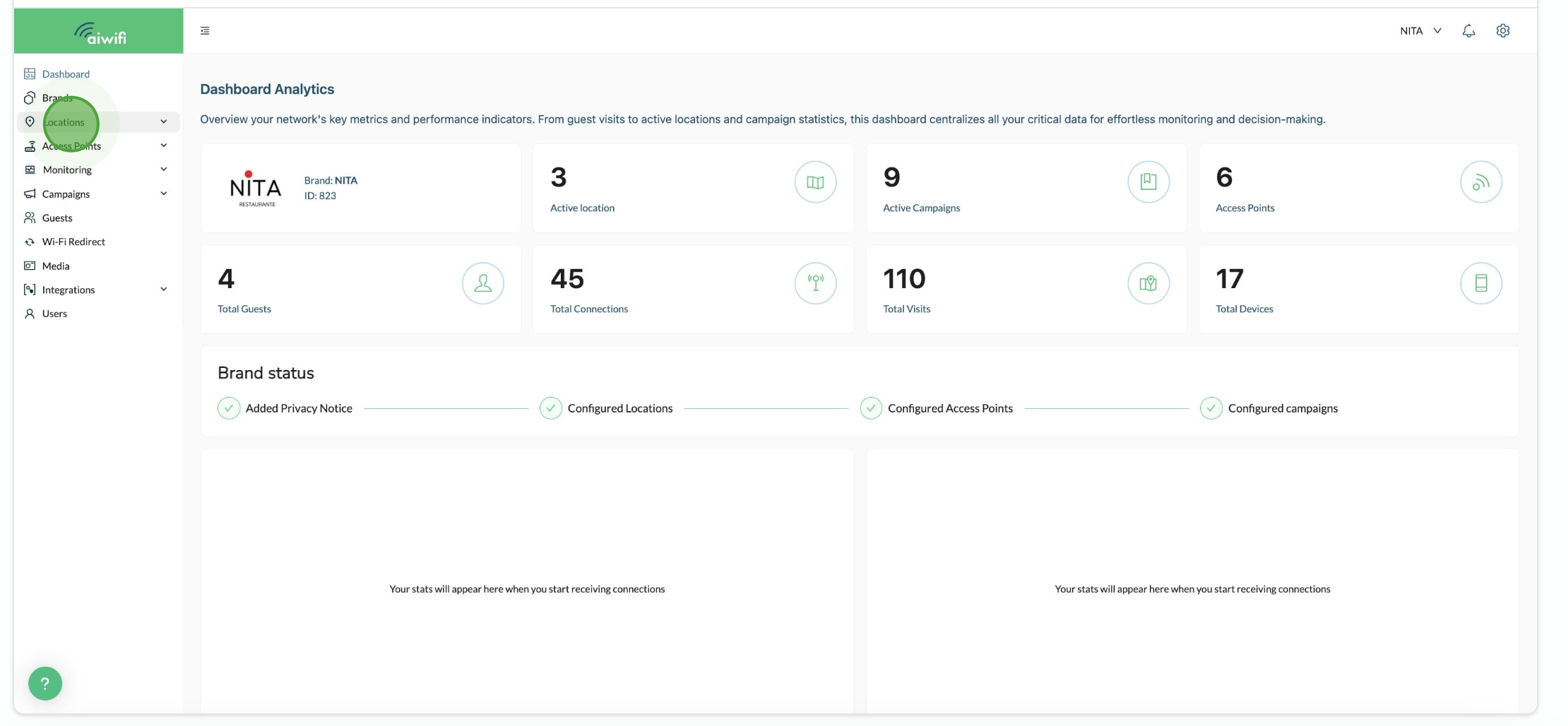Open the NITA brand selector dropdown
Screen dimensions: 1568x726
(1420, 30)
